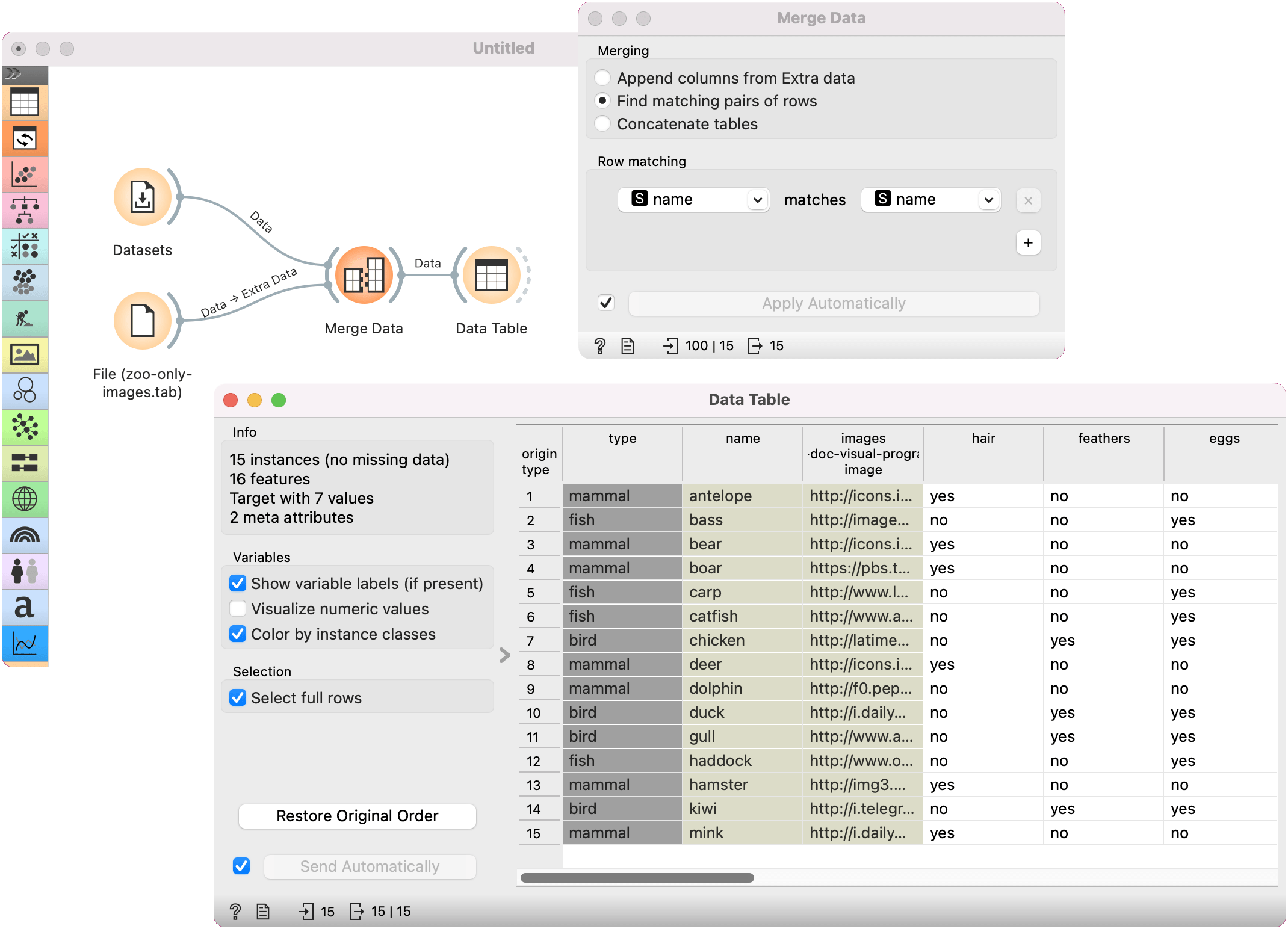The image size is (1288, 929).
Task: Sort the table by the feathers column header
Action: [x=1103, y=439]
